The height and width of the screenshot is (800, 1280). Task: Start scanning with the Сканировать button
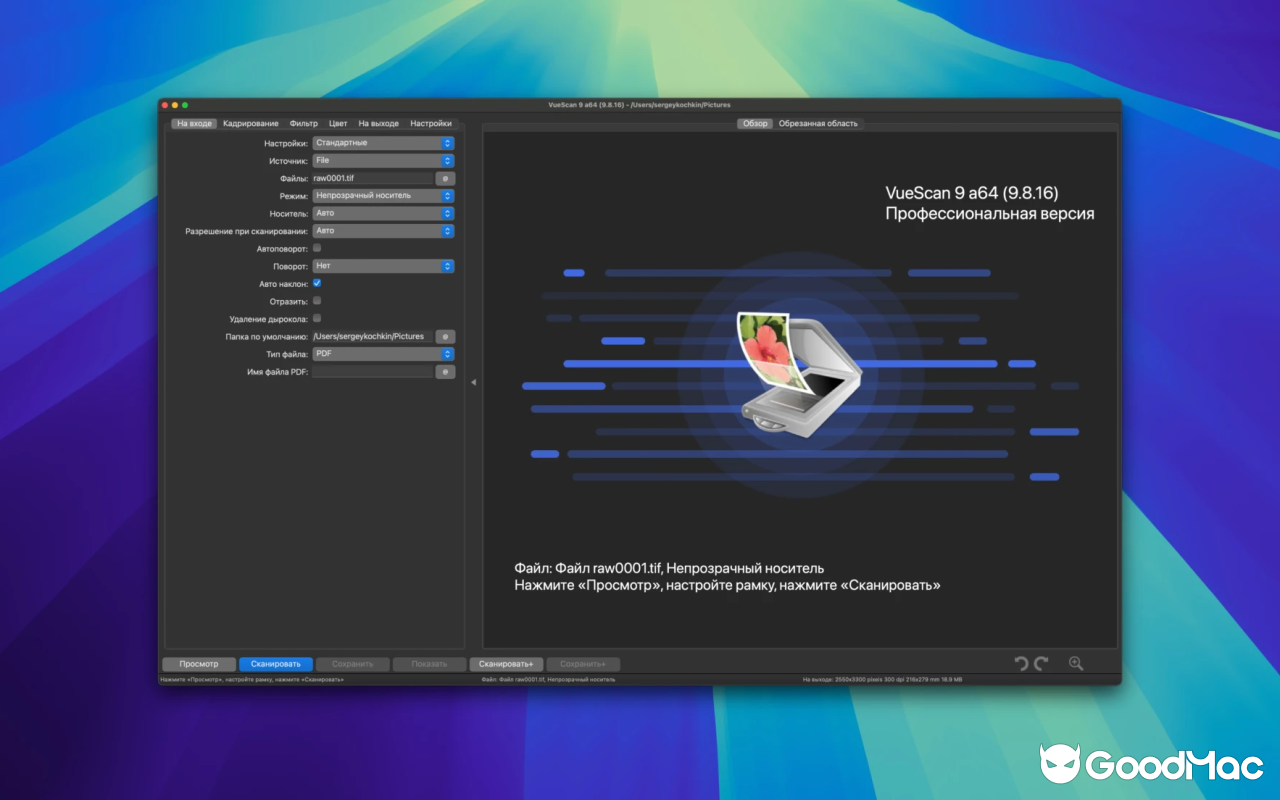pos(276,663)
